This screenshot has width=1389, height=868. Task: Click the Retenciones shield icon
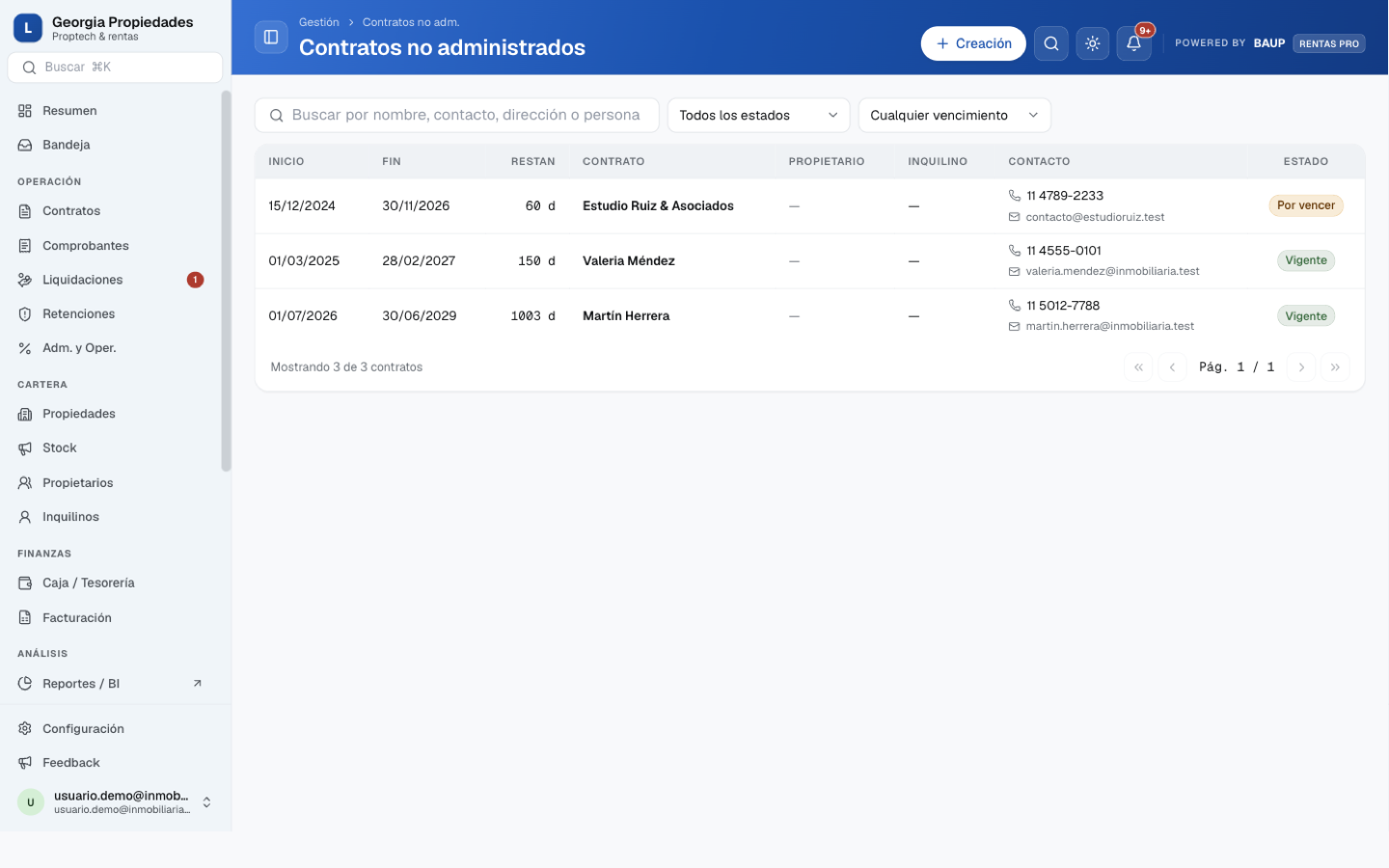(25, 314)
